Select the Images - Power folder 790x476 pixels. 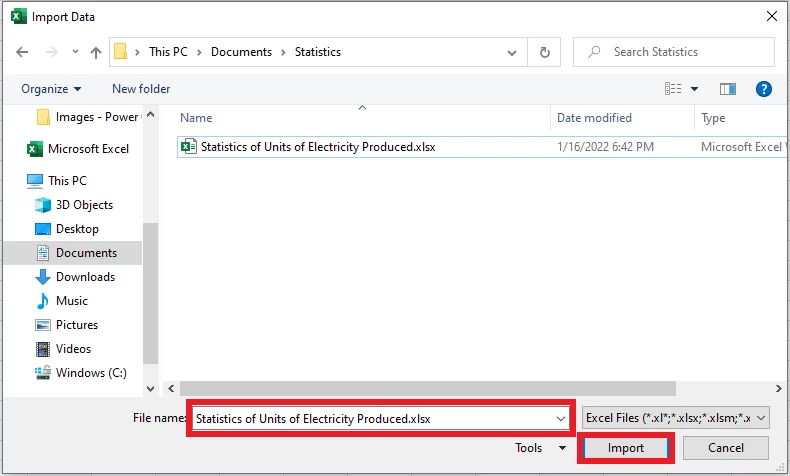88,117
